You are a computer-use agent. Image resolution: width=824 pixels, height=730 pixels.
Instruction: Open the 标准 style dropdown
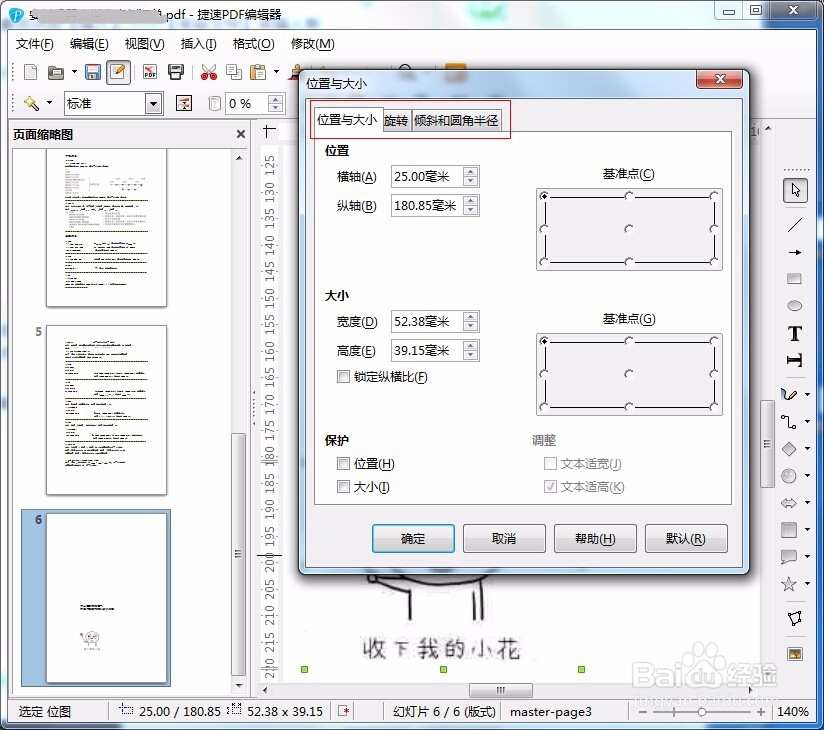[155, 103]
